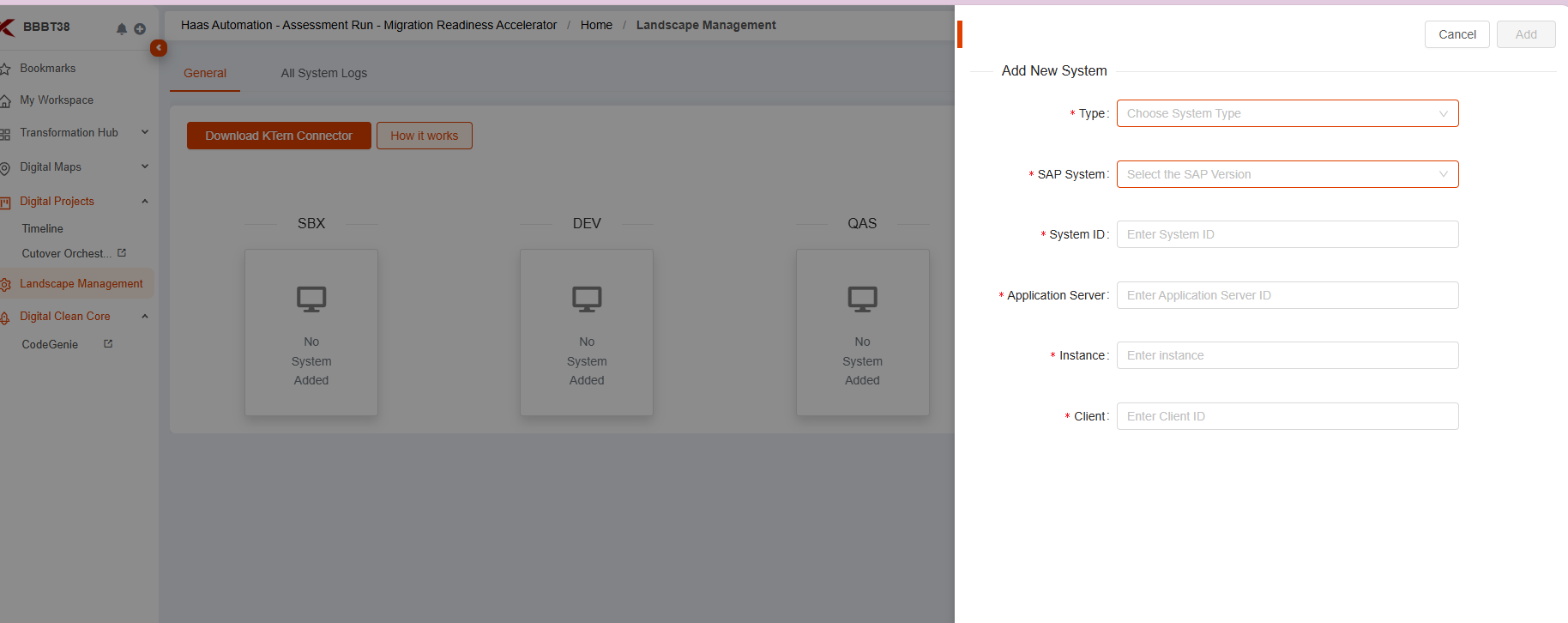Image resolution: width=1568 pixels, height=623 pixels.
Task: Click the DEV monitor icon card
Action: (x=587, y=333)
